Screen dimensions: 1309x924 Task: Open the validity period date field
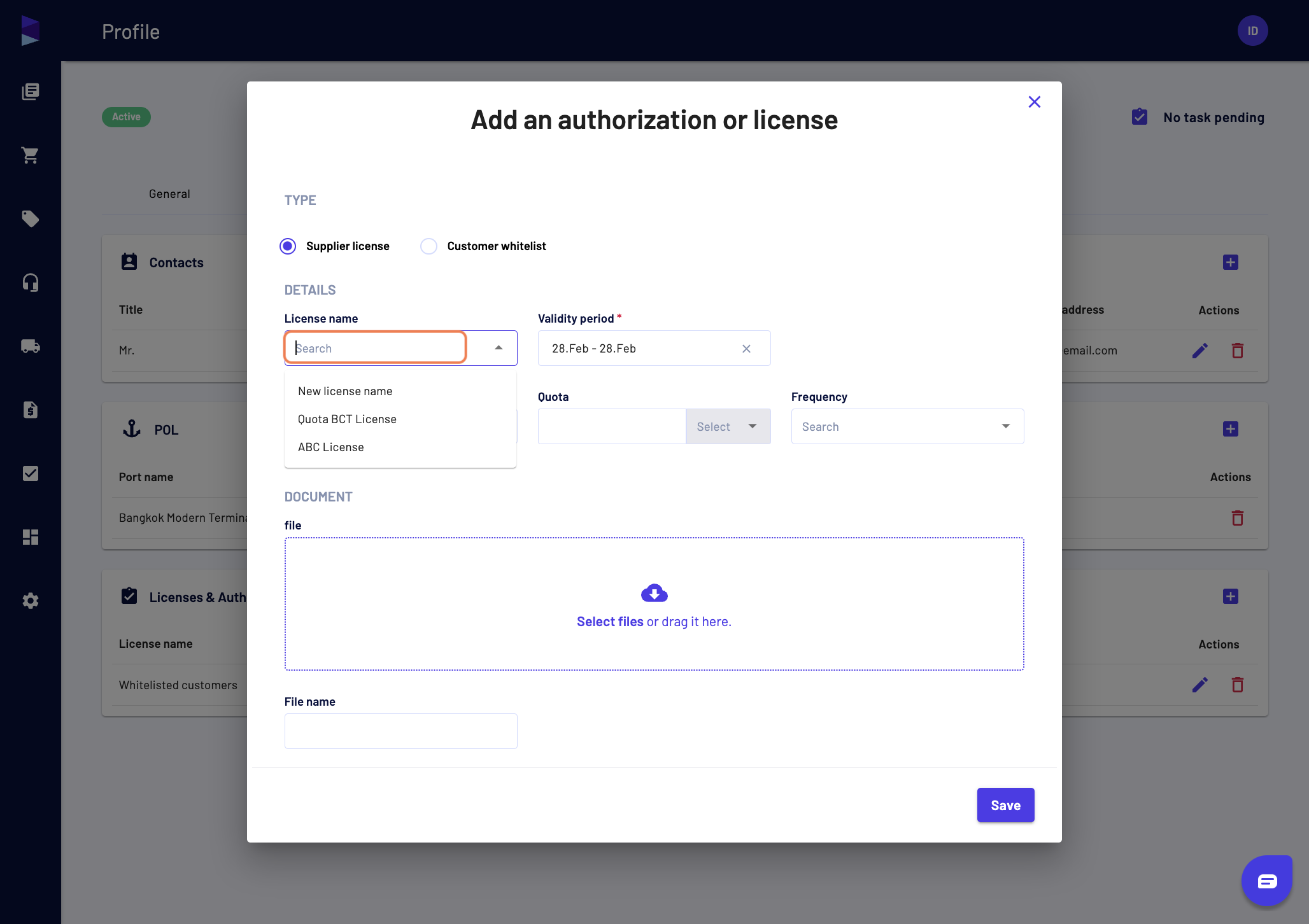(654, 348)
